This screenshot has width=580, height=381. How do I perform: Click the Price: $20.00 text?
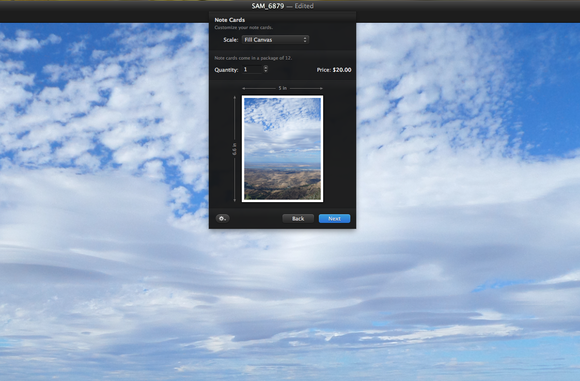point(334,70)
